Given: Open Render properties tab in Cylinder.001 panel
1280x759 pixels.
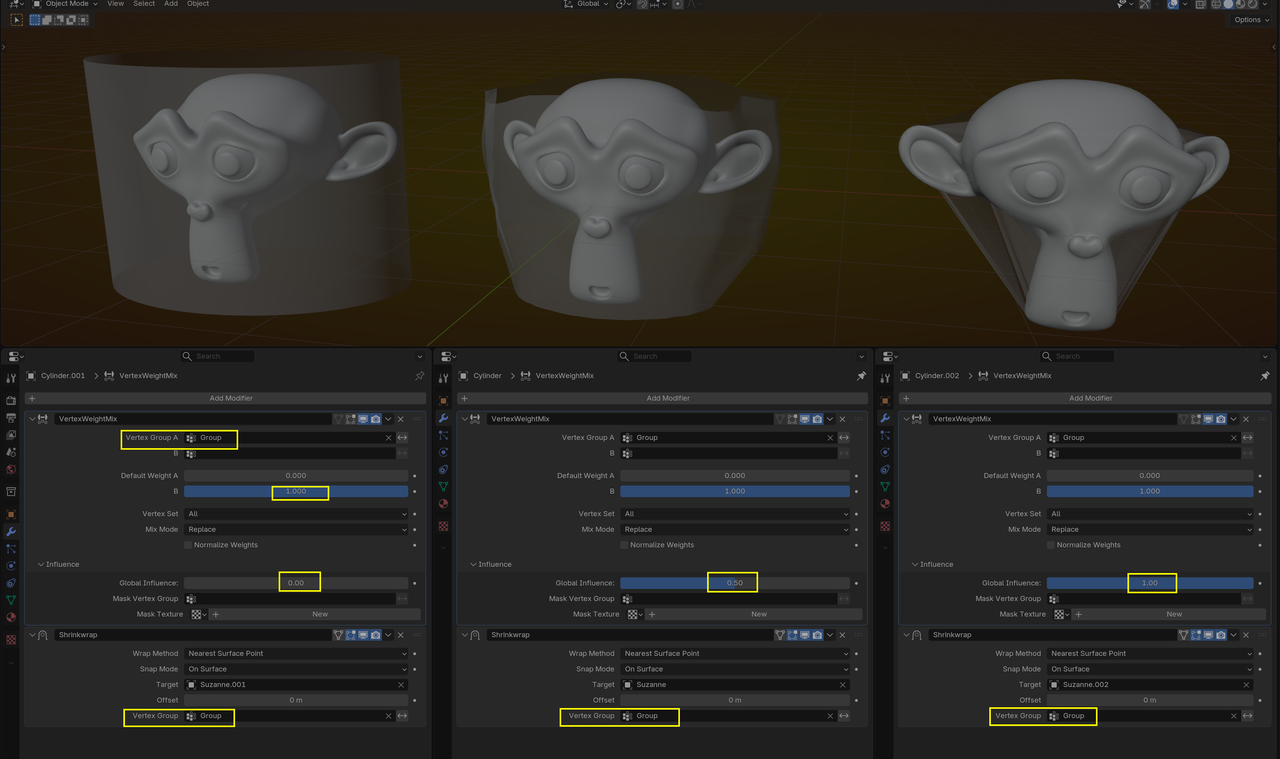Looking at the screenshot, I should coord(11,400).
